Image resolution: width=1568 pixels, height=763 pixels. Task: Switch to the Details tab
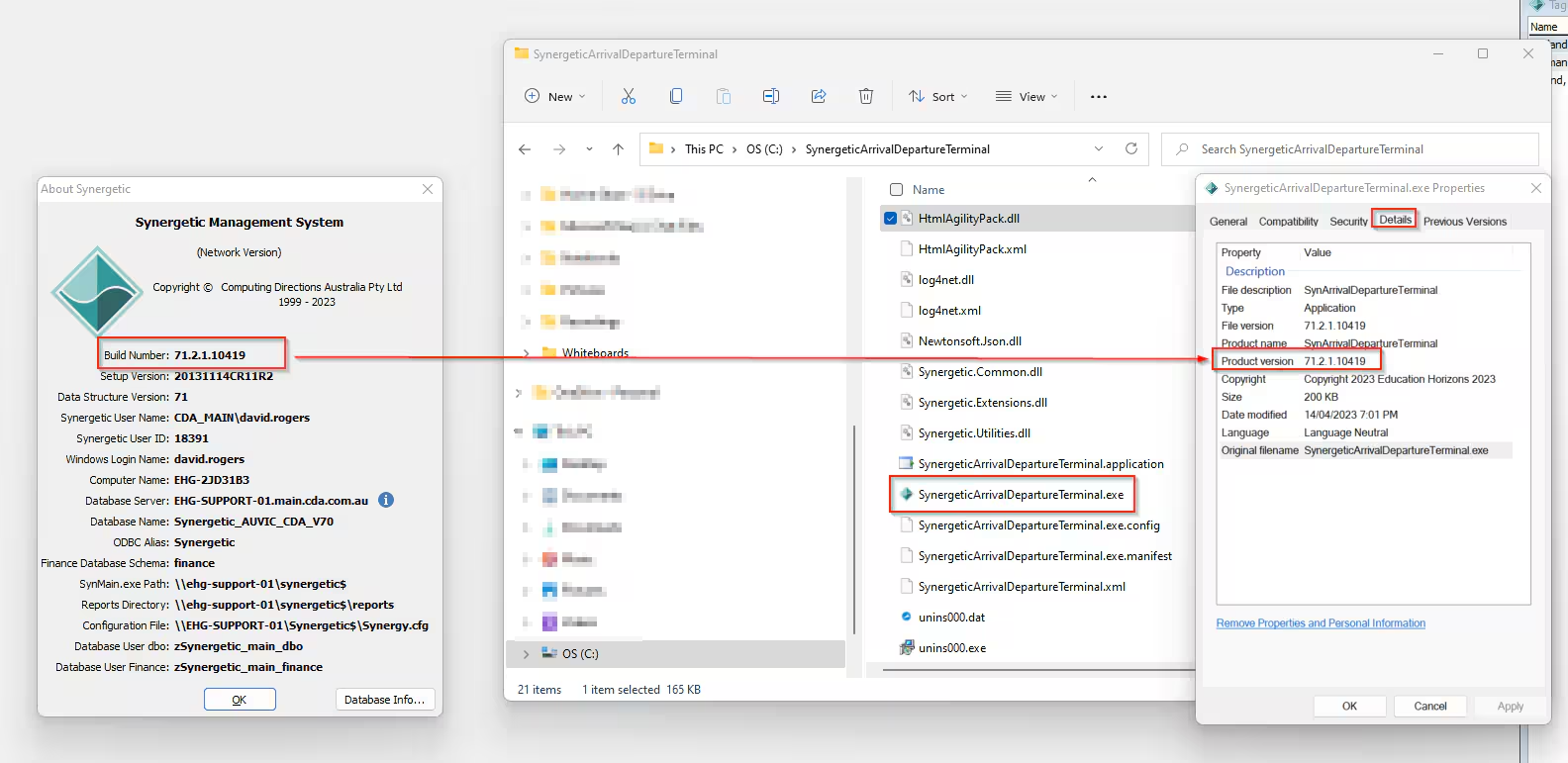coord(1395,220)
